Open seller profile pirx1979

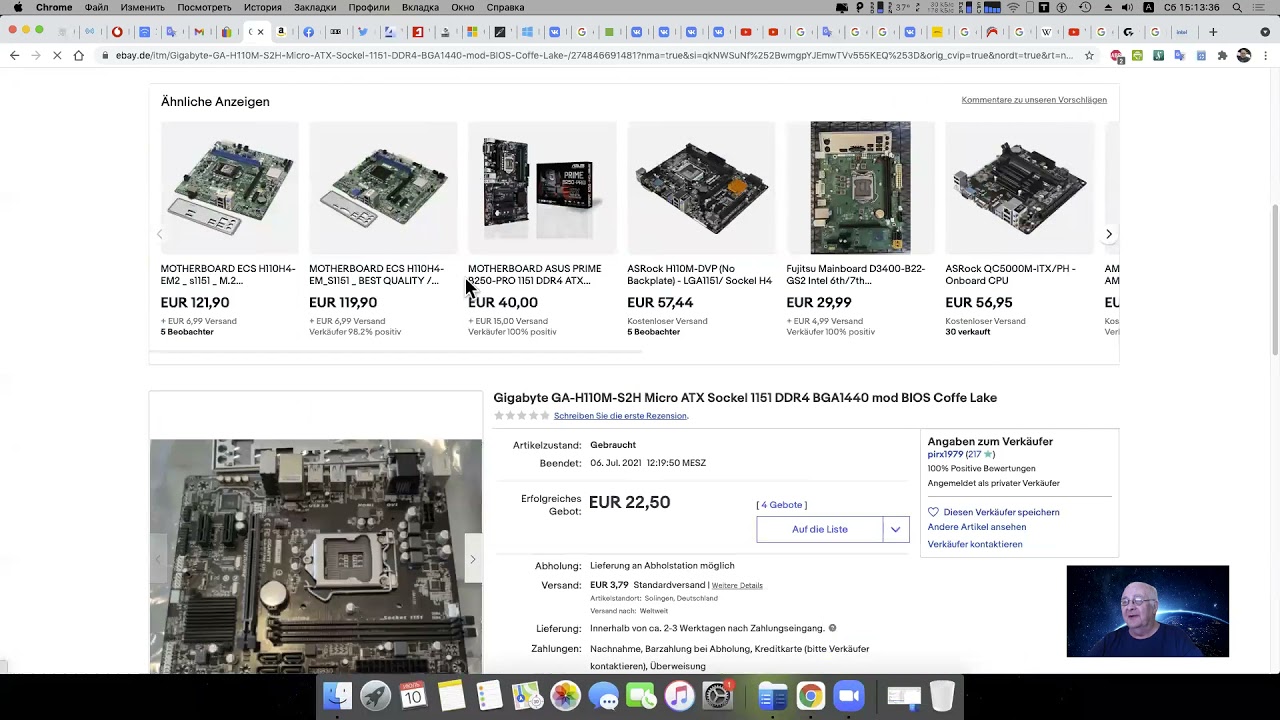pyautogui.click(x=945, y=454)
